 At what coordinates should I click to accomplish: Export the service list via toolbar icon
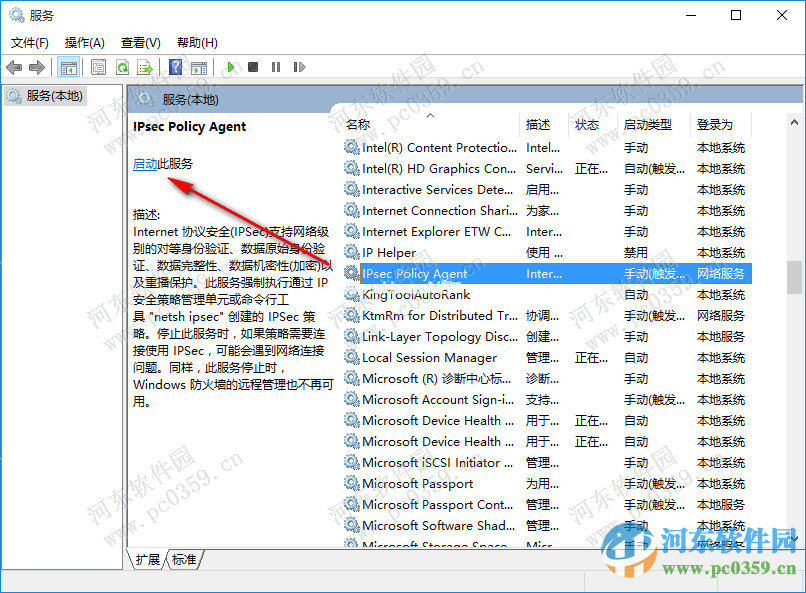tap(144, 67)
